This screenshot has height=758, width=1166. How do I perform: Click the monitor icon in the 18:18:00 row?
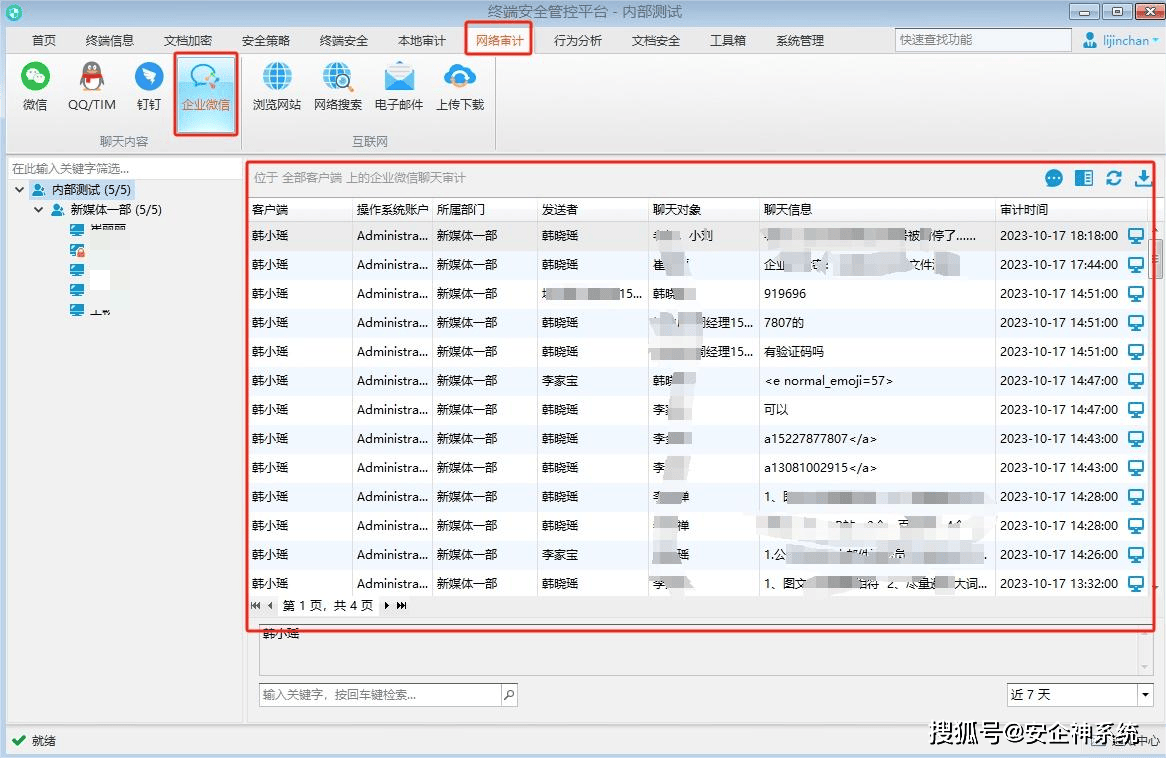[1136, 236]
